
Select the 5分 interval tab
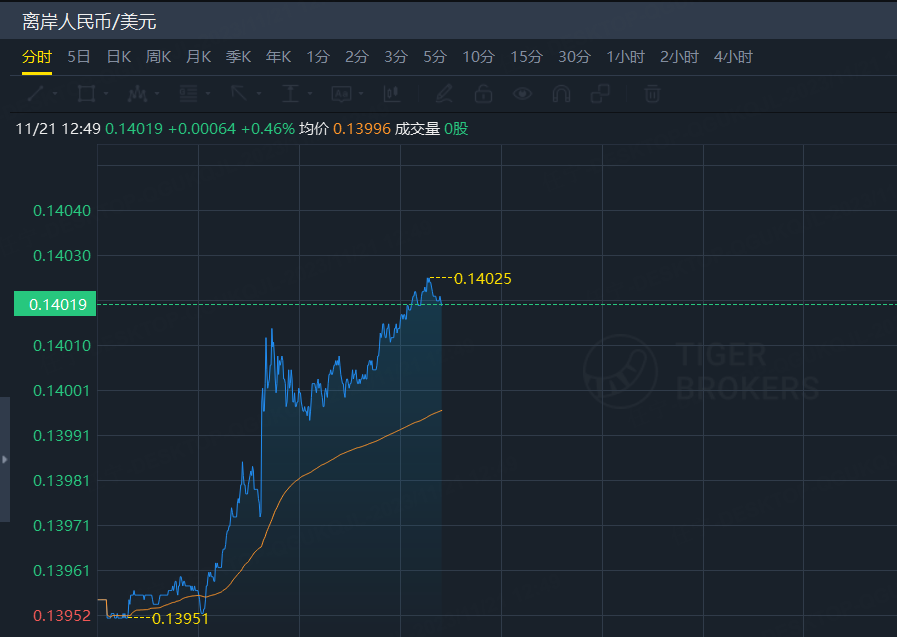435,57
